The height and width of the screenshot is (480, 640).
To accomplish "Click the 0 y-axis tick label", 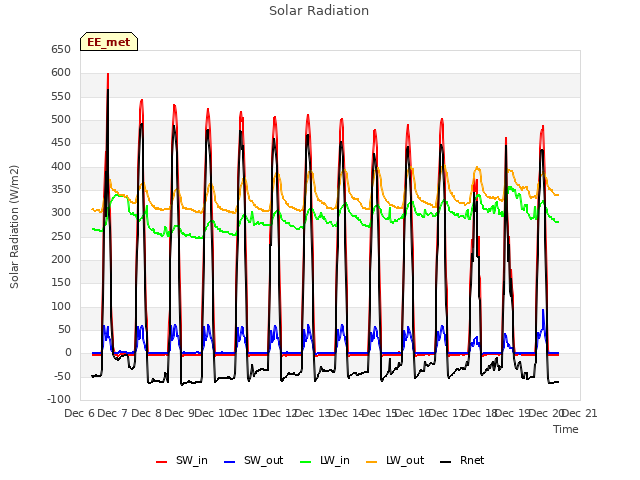I will click(x=68, y=353).
